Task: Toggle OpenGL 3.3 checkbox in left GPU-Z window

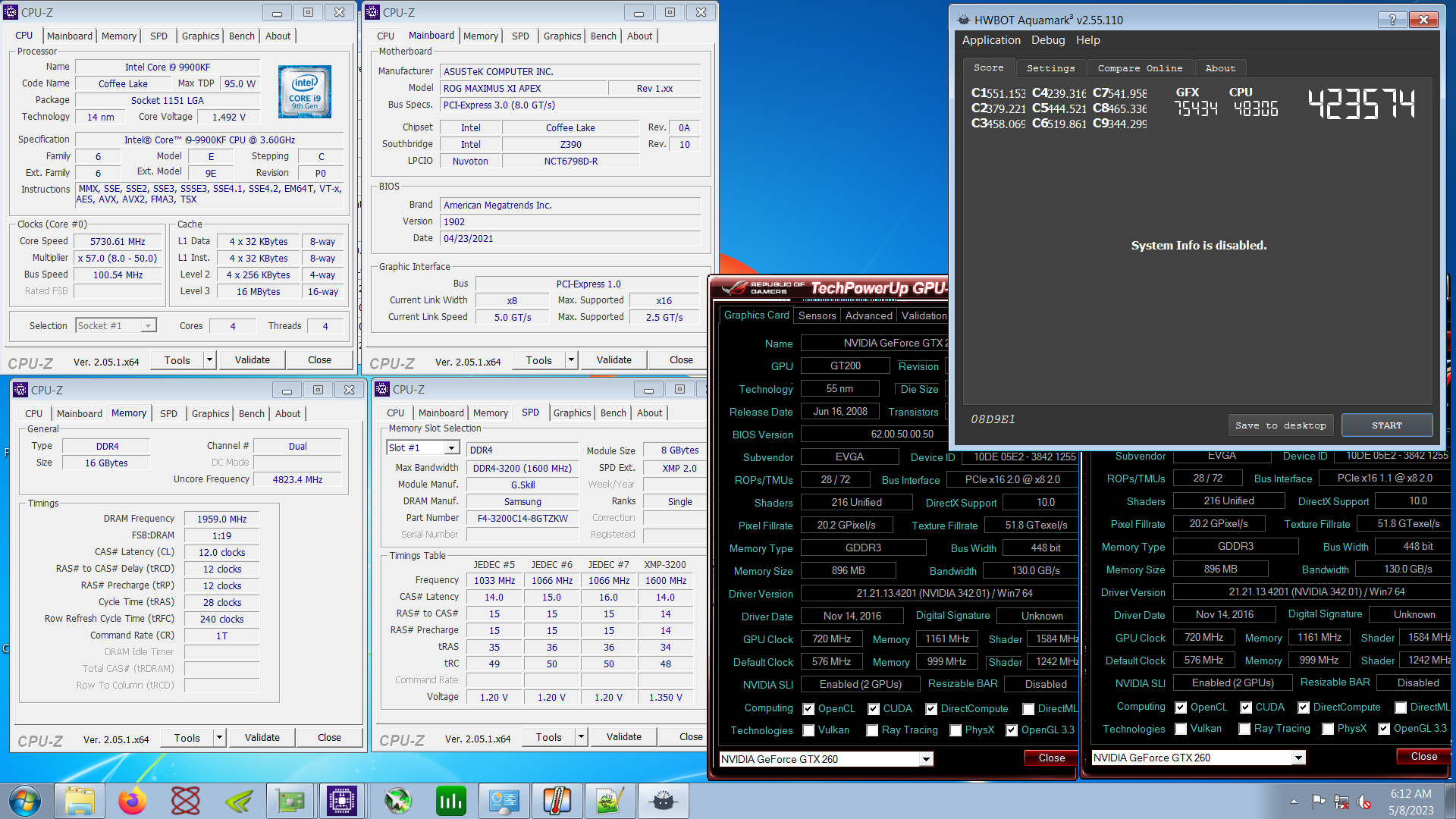Action: 1012,730
